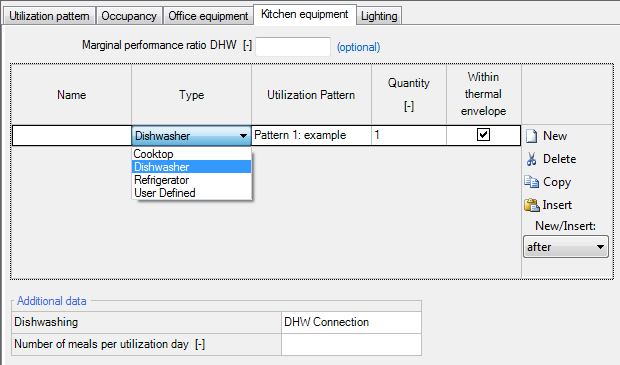Uncheck the Within thermal envelope checkbox
620x365 pixels.
click(x=483, y=134)
